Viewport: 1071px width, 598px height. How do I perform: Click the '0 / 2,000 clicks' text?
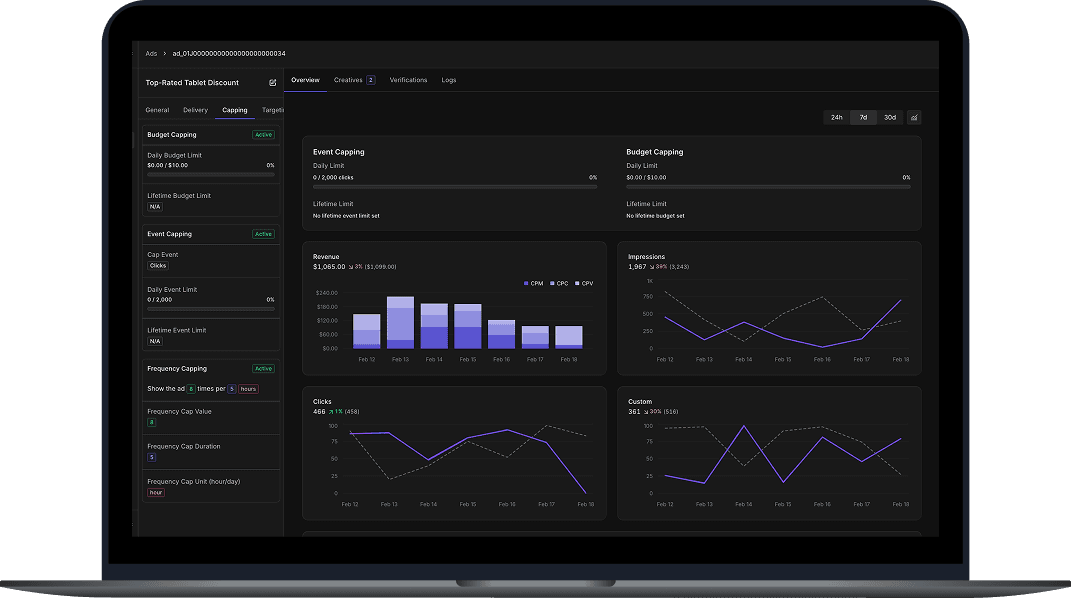(333, 177)
